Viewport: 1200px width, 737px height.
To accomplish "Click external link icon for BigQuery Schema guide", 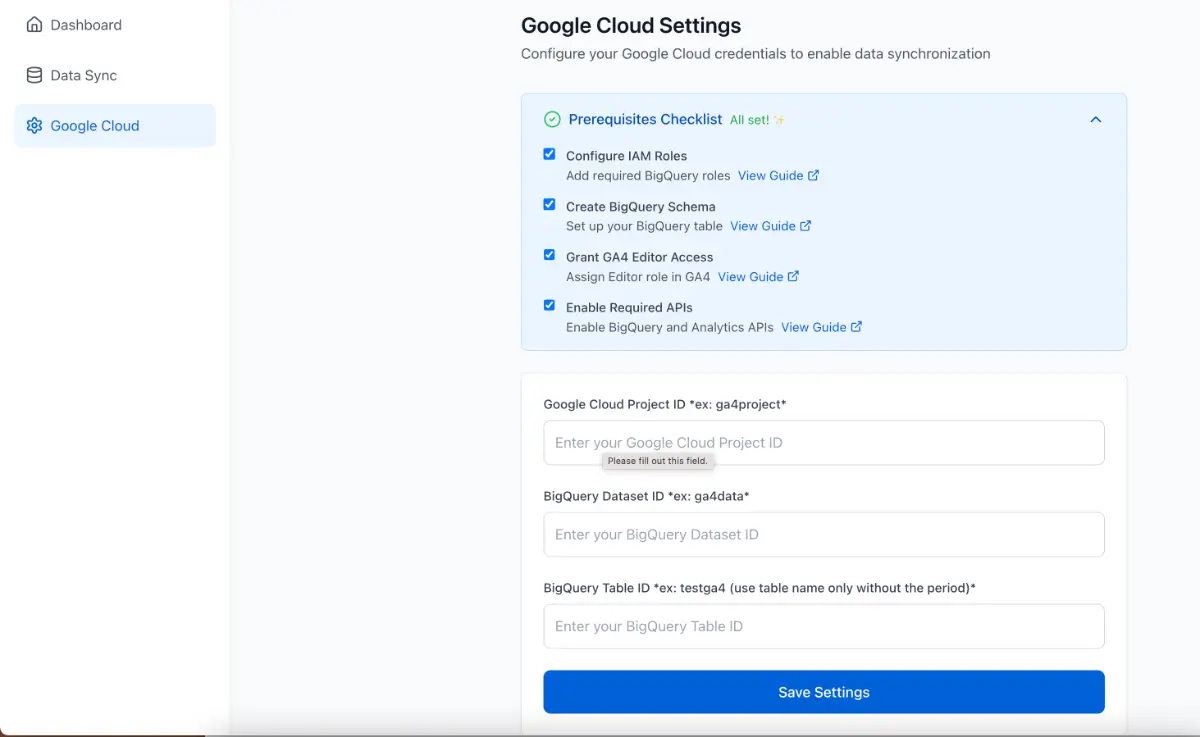I will [x=805, y=226].
